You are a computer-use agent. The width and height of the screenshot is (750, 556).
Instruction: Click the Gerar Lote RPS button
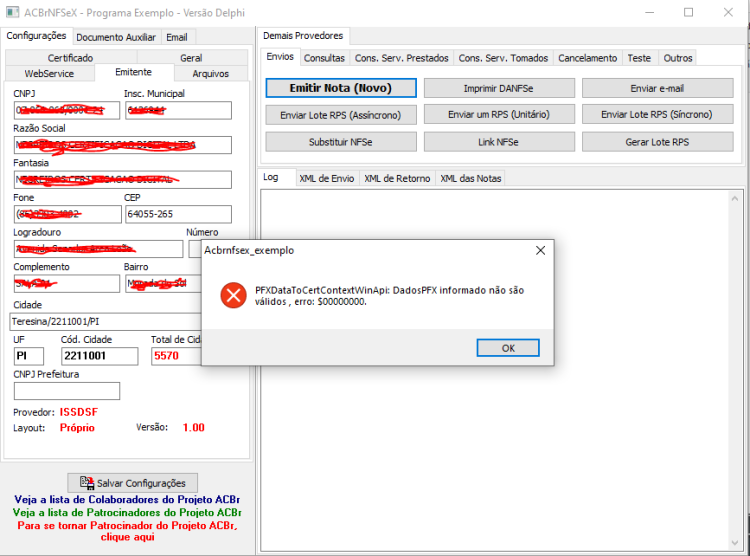click(657, 142)
